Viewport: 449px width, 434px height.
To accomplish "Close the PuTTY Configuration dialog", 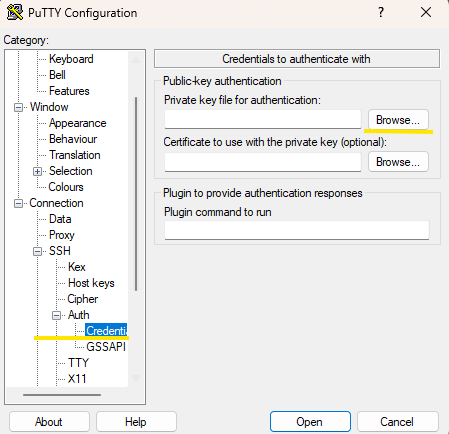I will tap(426, 12).
